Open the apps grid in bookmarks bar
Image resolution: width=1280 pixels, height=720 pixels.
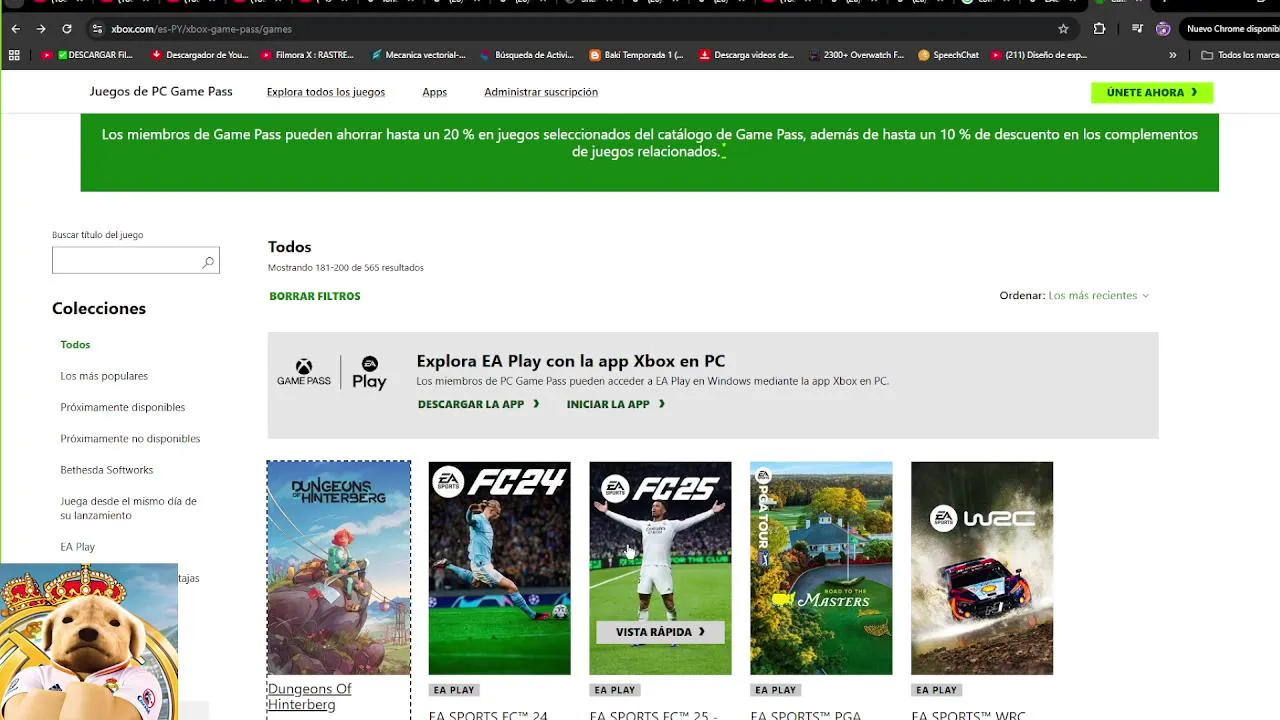point(14,55)
